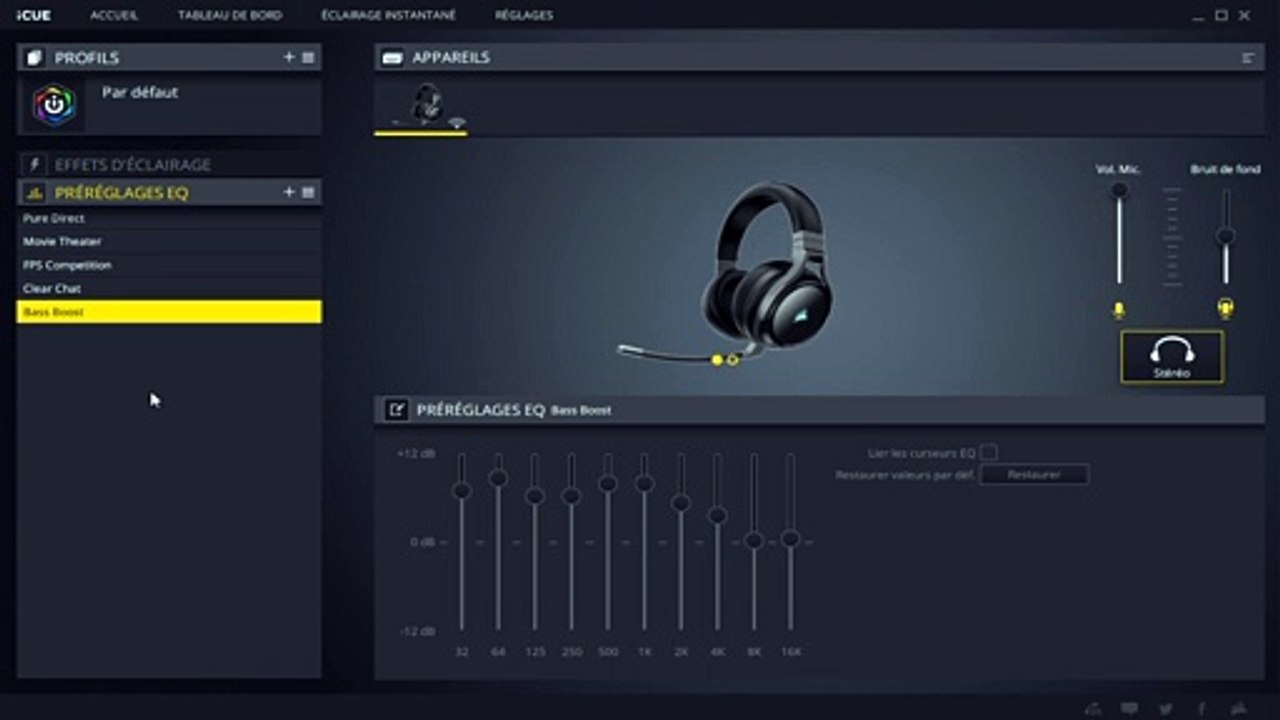The height and width of the screenshot is (720, 1280).
Task: Add a new profile with the plus icon
Action: (289, 57)
